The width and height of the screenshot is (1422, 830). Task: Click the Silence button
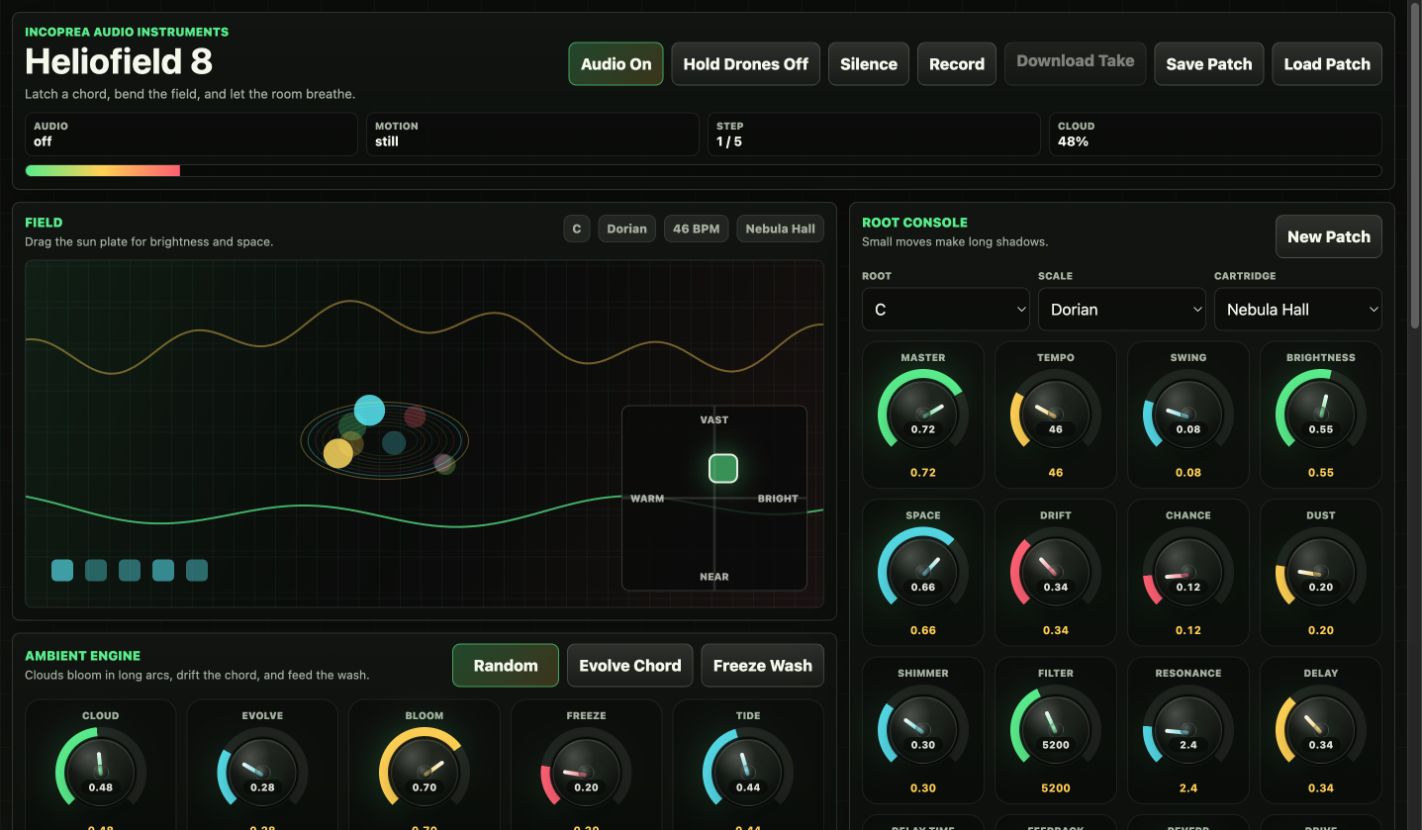tap(868, 64)
